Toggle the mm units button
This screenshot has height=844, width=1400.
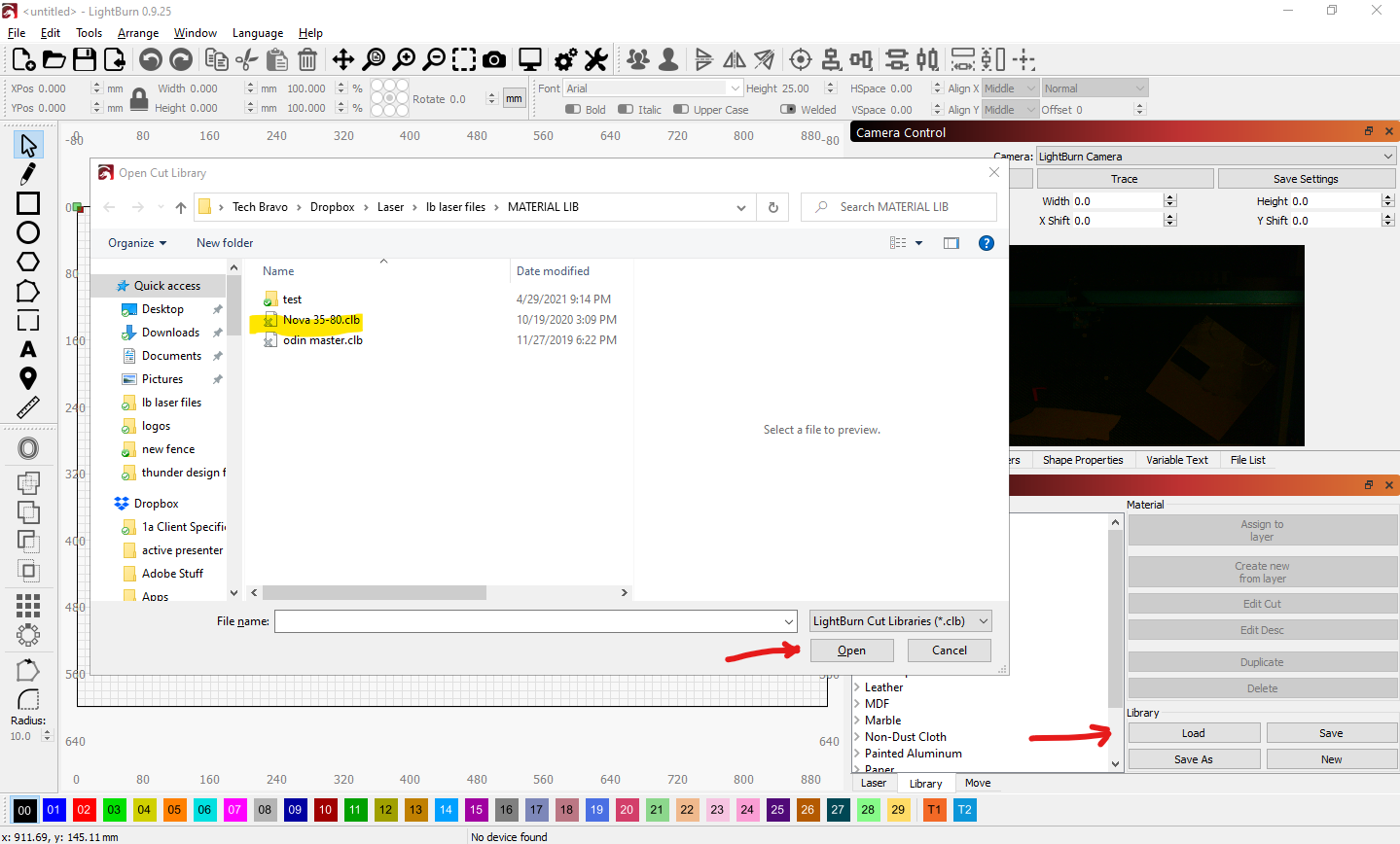(514, 98)
